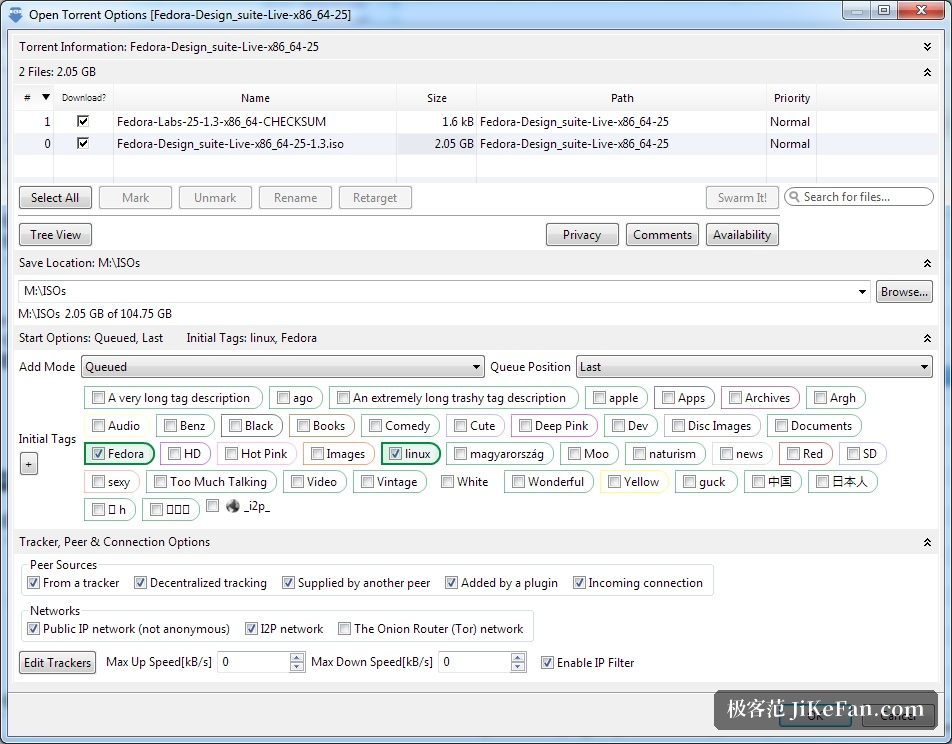Click the Max Up Speed input field
The image size is (952, 744).
[253, 662]
